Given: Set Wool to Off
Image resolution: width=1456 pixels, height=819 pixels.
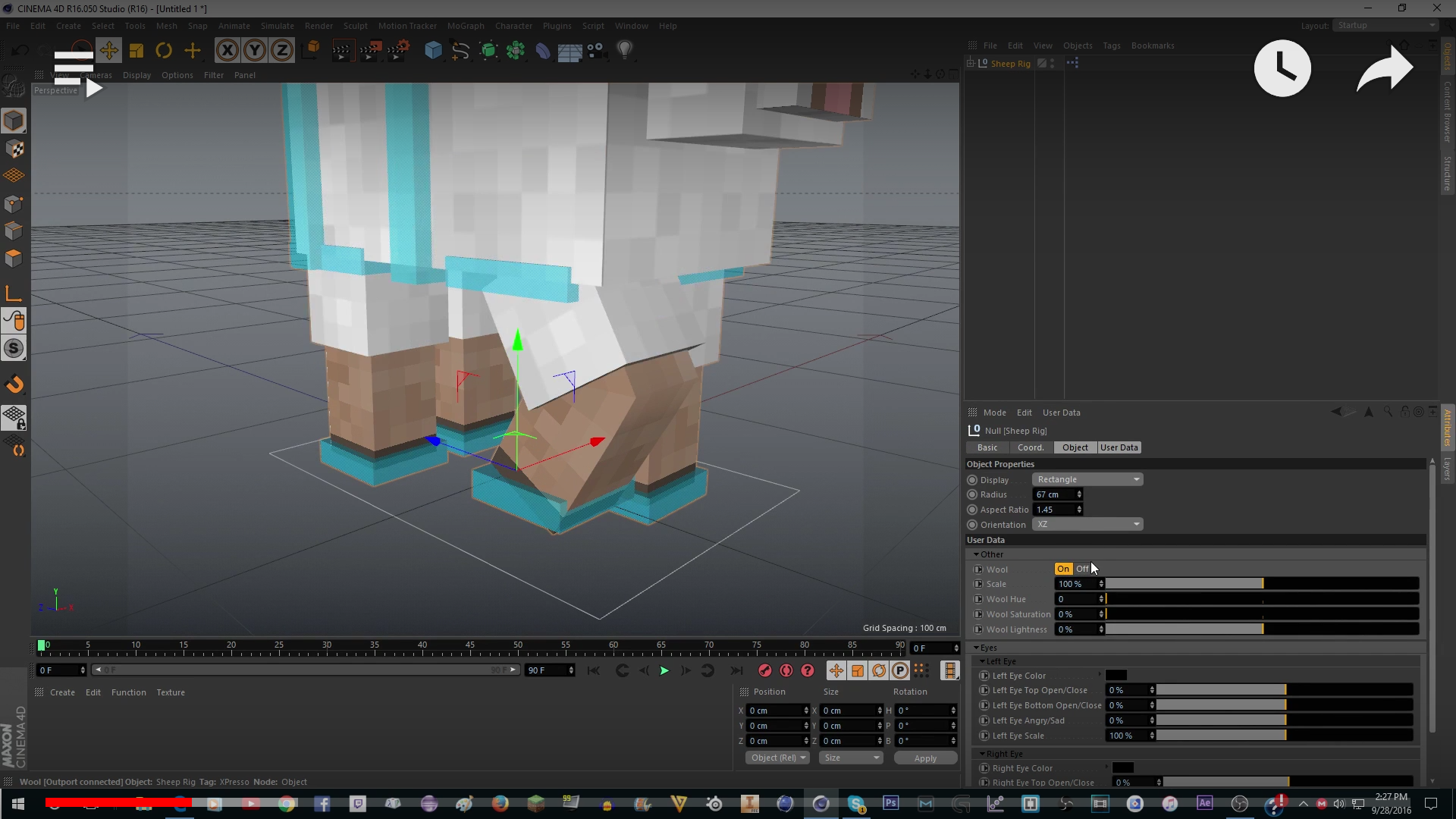Looking at the screenshot, I should 1082,569.
